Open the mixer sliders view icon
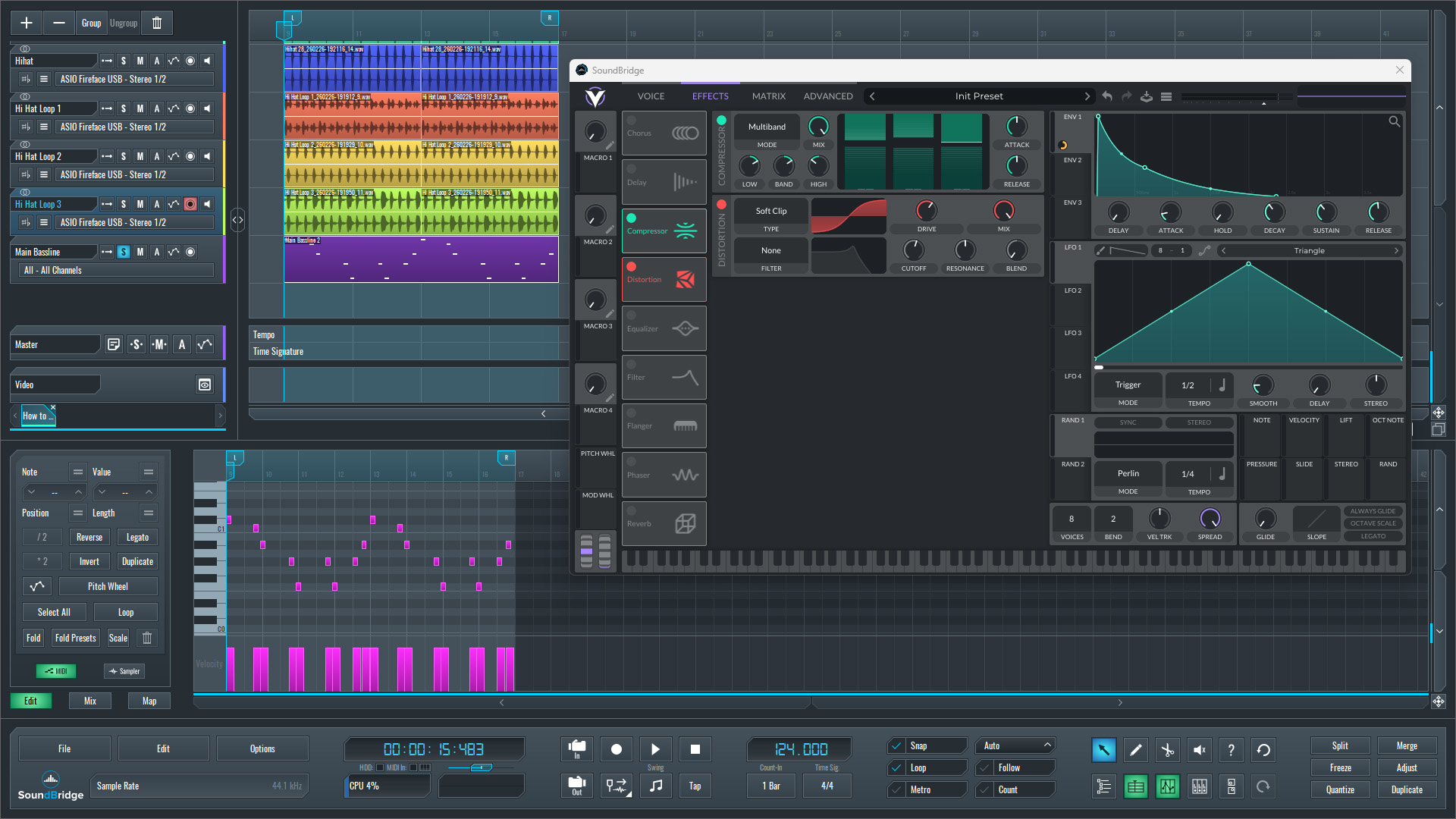The width and height of the screenshot is (1456, 819). click(x=1200, y=786)
